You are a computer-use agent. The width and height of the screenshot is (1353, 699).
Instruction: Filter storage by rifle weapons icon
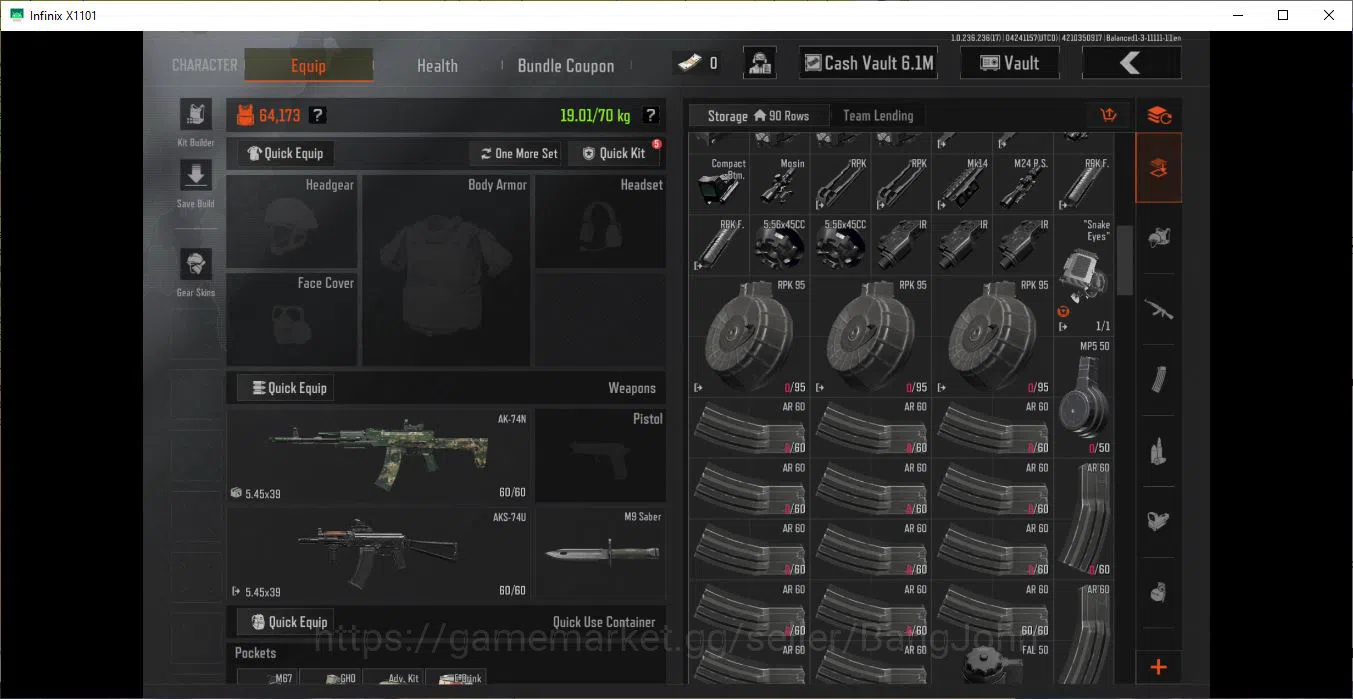[x=1158, y=309]
